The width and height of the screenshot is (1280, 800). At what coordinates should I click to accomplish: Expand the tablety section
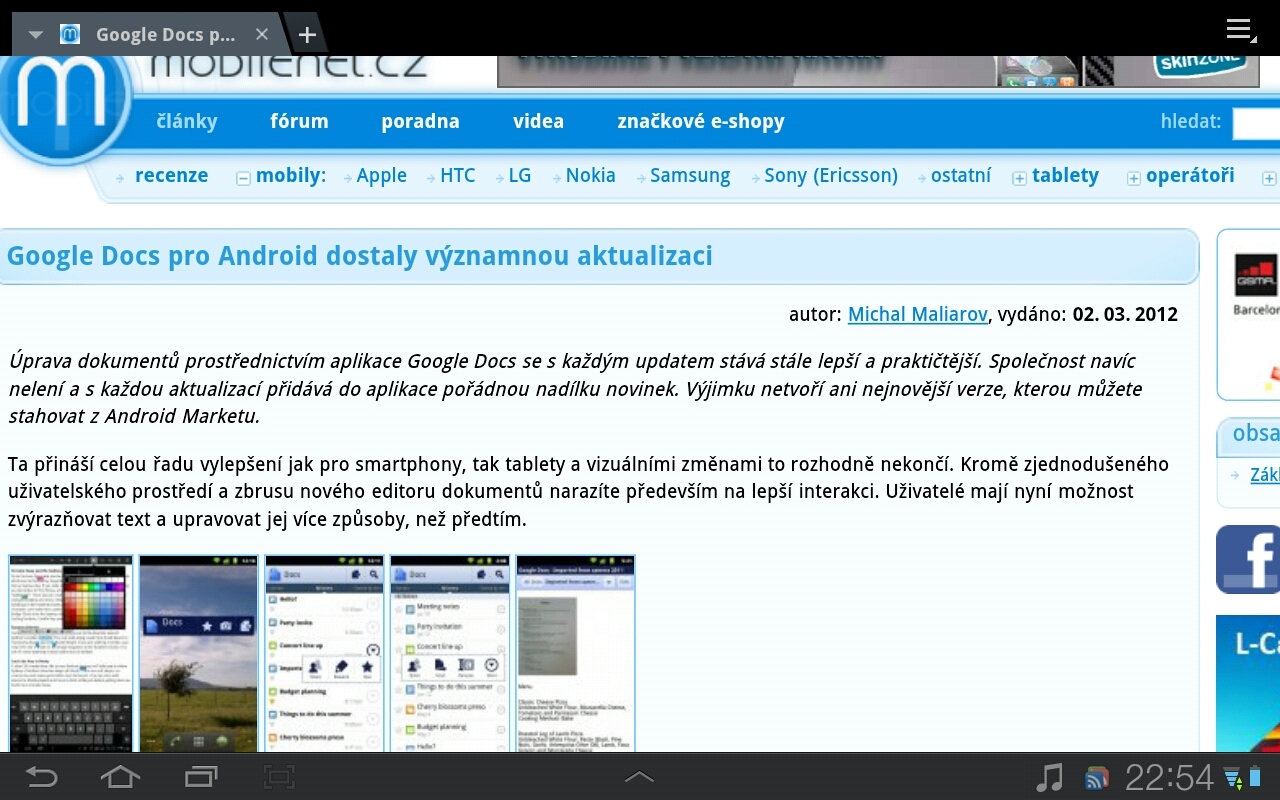coord(1019,178)
